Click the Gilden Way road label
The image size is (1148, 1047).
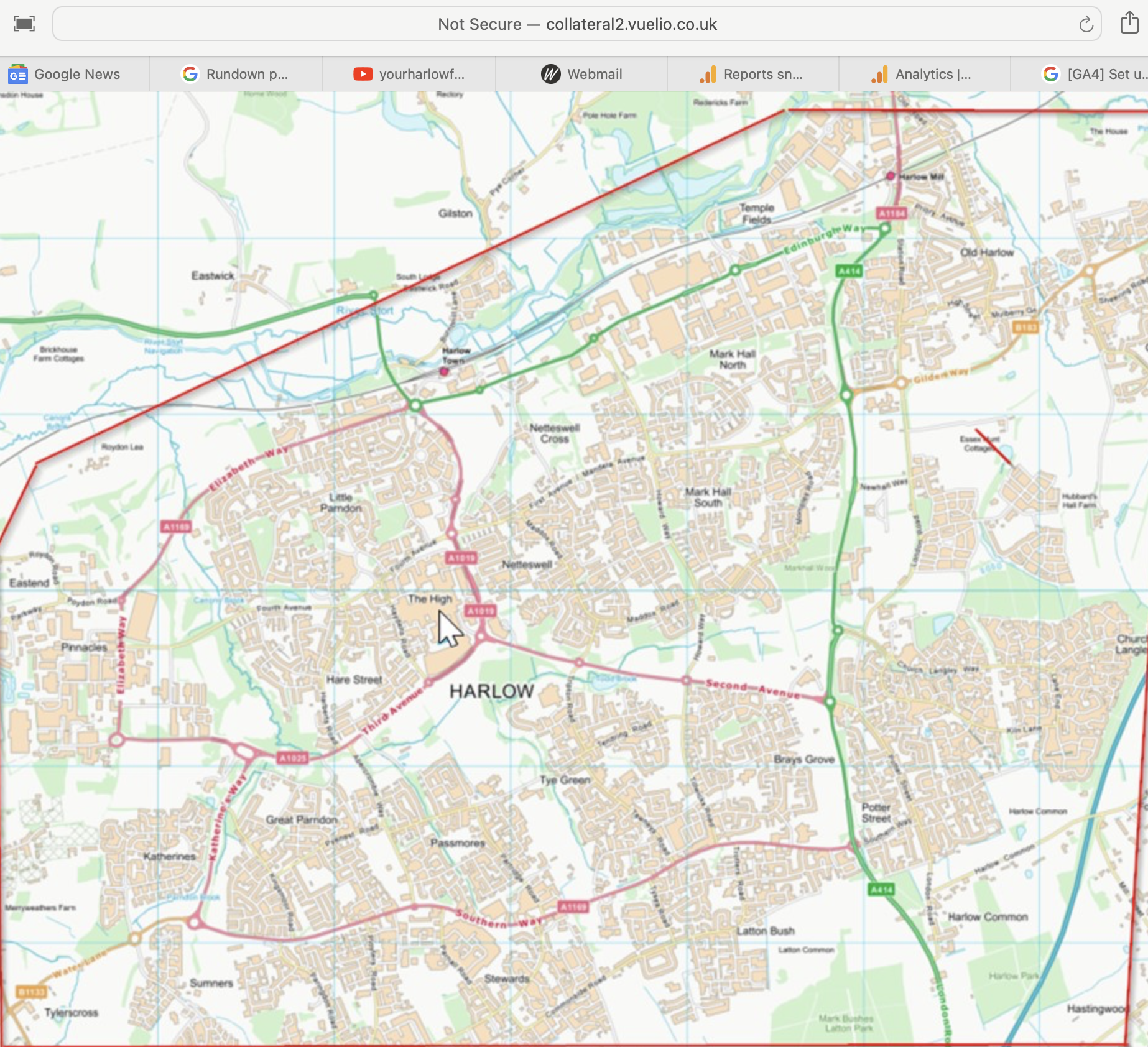(941, 376)
